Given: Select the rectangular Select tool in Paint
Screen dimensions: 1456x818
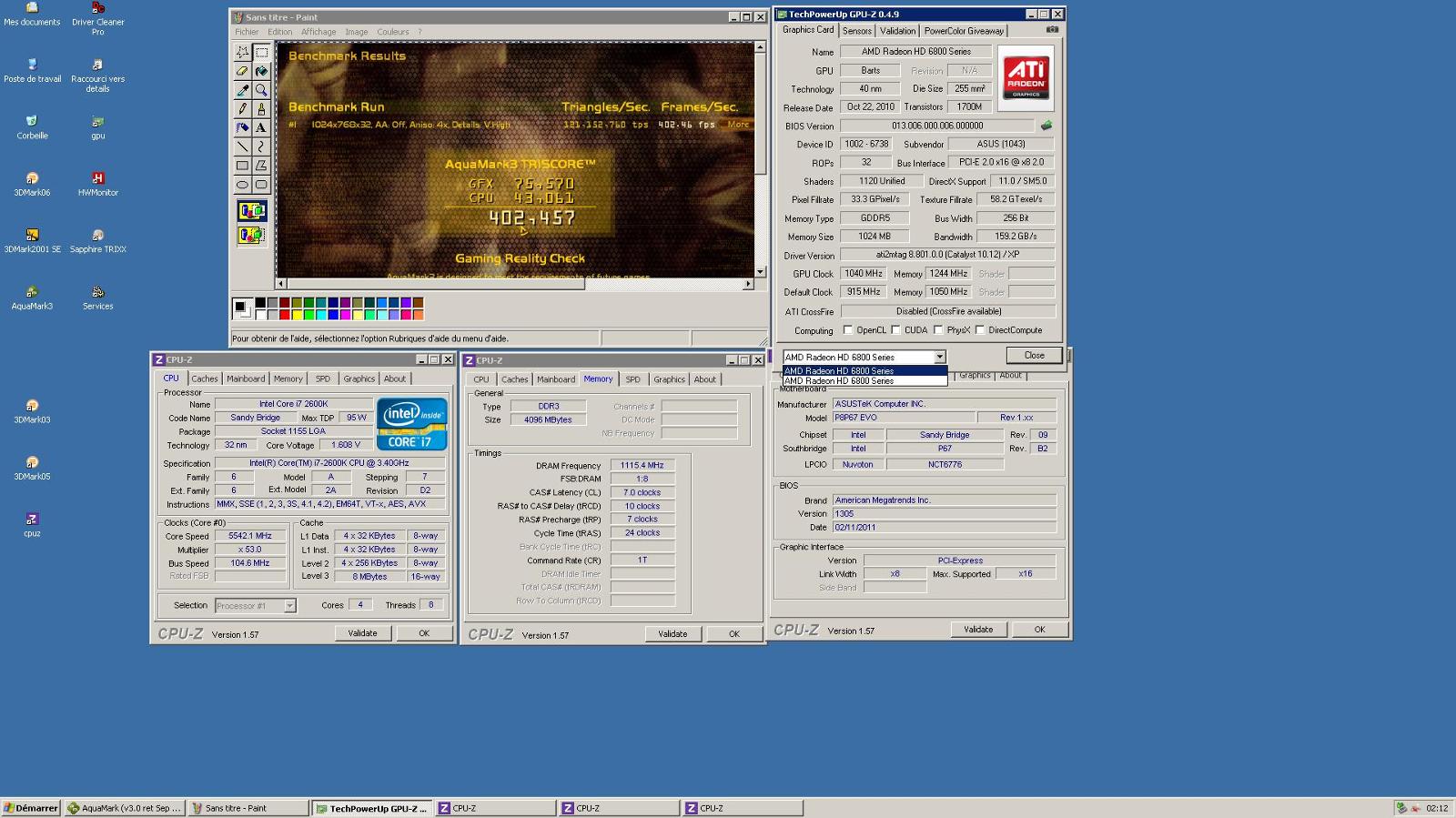Looking at the screenshot, I should 261,52.
